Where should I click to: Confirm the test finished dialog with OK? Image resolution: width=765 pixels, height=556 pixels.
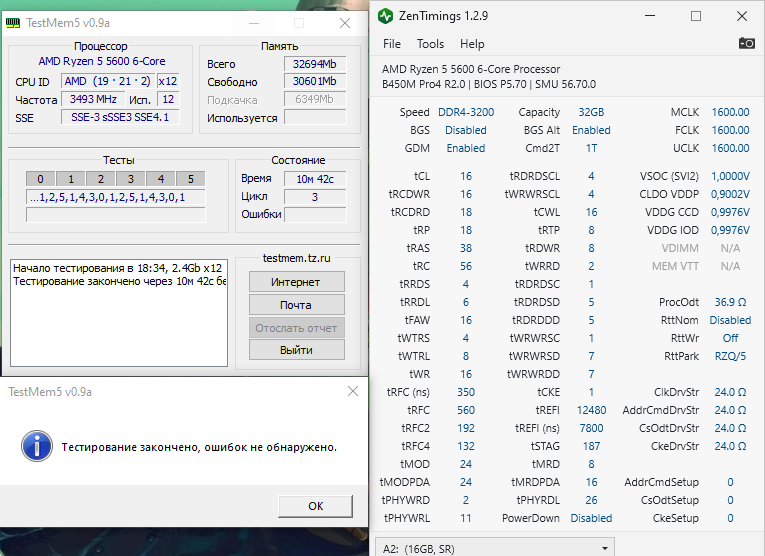pyautogui.click(x=315, y=506)
